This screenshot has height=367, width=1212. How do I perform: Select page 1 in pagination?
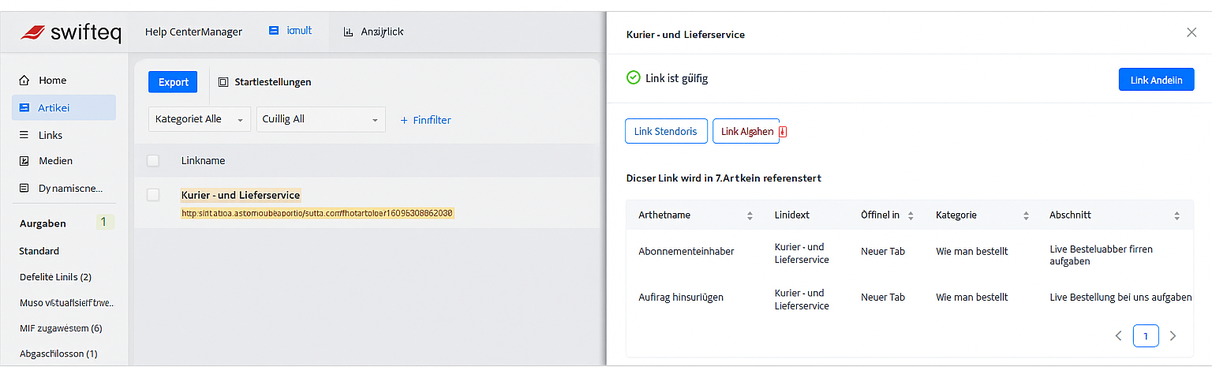[x=1145, y=336]
